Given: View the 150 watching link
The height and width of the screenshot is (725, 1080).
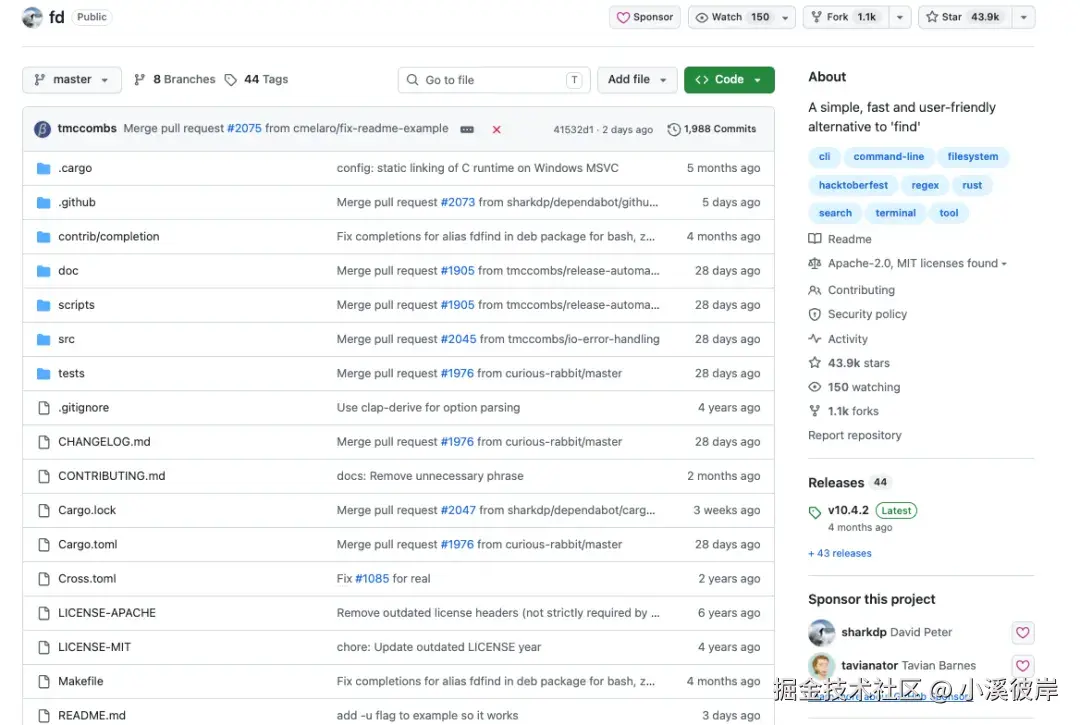Looking at the screenshot, I should point(855,387).
